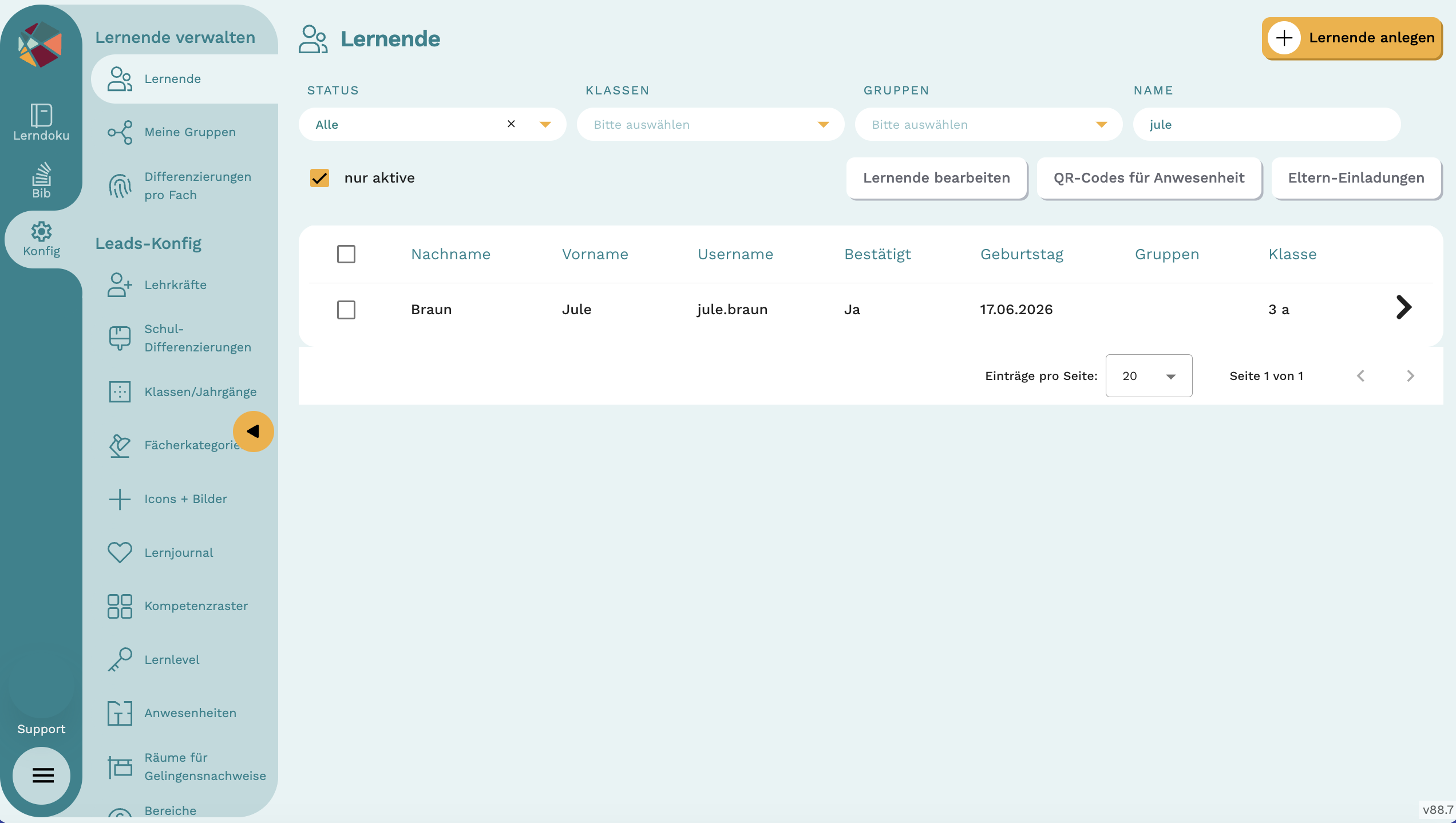
Task: Click the Fächerkategorien lamp icon
Action: click(120, 445)
